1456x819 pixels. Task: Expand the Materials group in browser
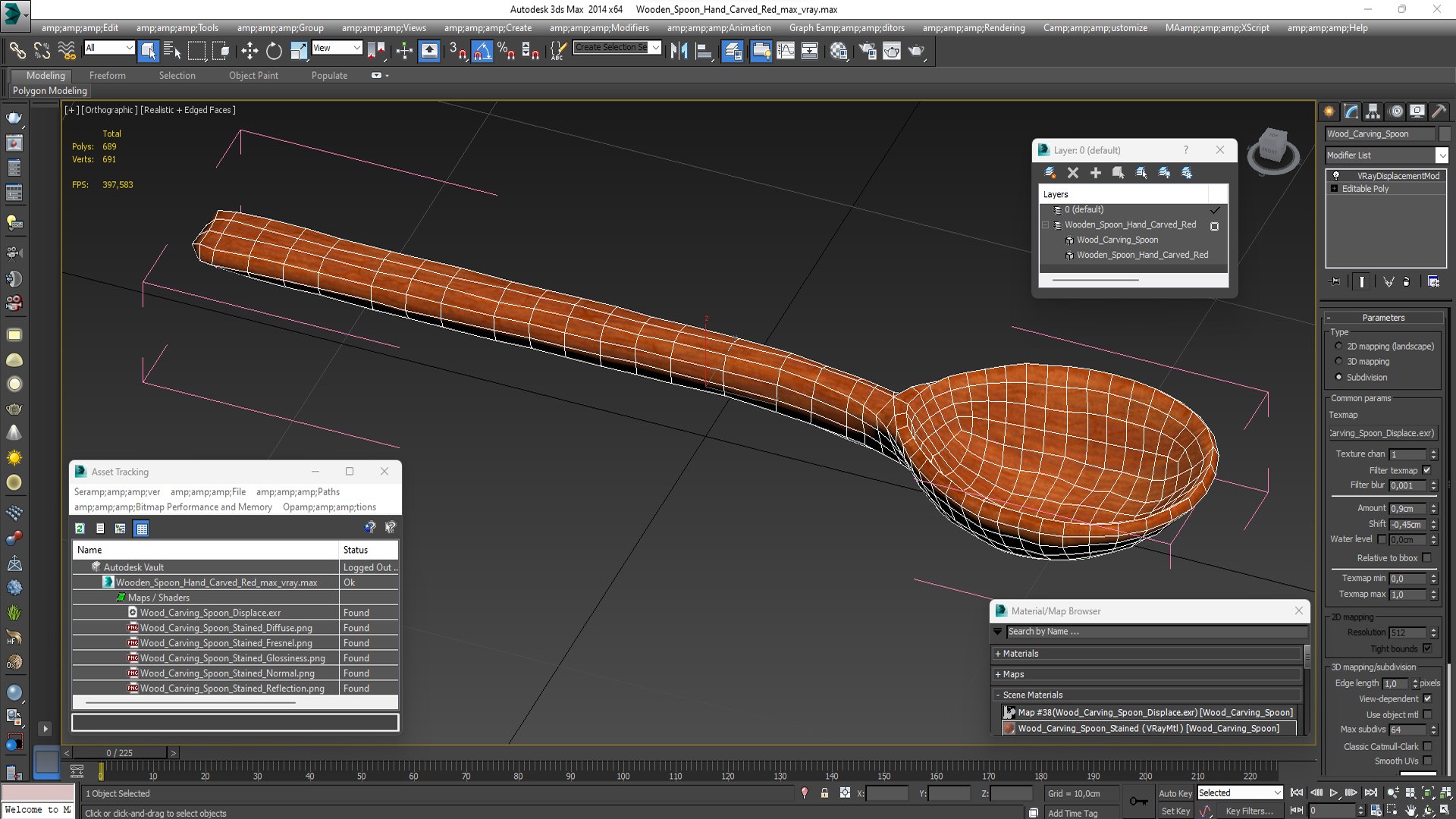tap(1147, 654)
